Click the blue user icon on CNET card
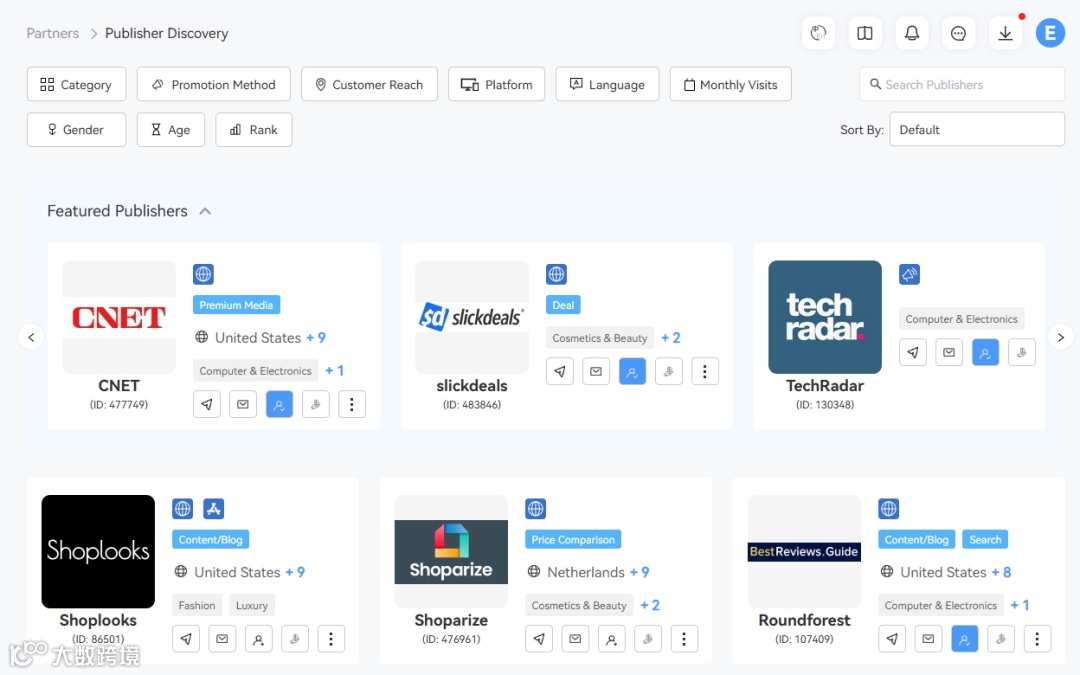 click(x=279, y=404)
